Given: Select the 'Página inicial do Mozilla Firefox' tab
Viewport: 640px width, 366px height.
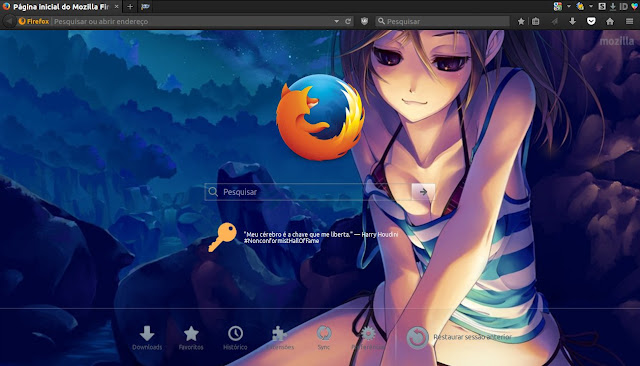Looking at the screenshot, I should pos(61,7).
